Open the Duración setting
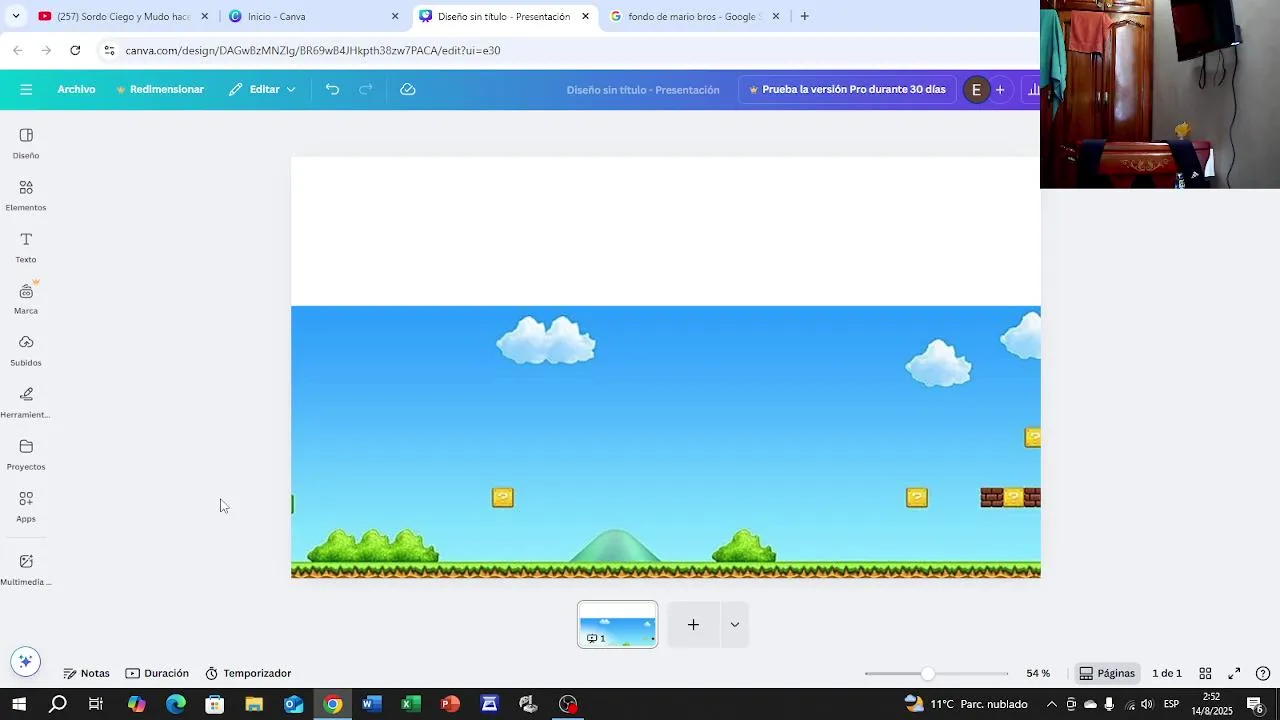The image size is (1280, 720). (157, 674)
